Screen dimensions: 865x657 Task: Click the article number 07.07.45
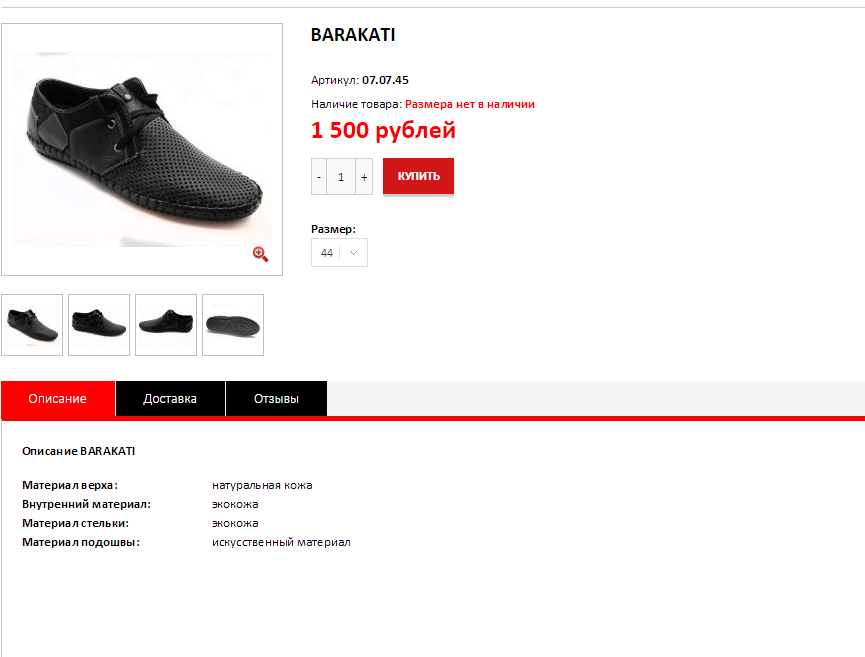[x=385, y=80]
